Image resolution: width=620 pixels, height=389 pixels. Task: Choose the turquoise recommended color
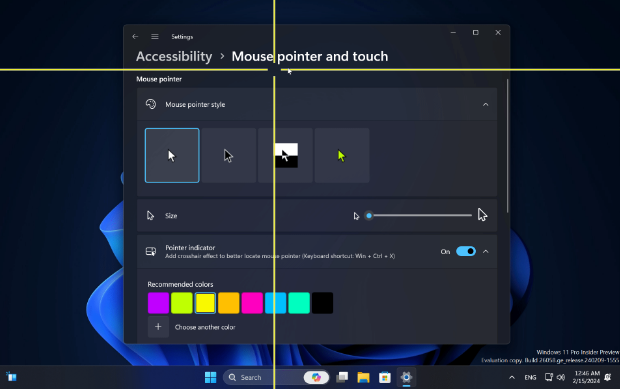(299, 303)
